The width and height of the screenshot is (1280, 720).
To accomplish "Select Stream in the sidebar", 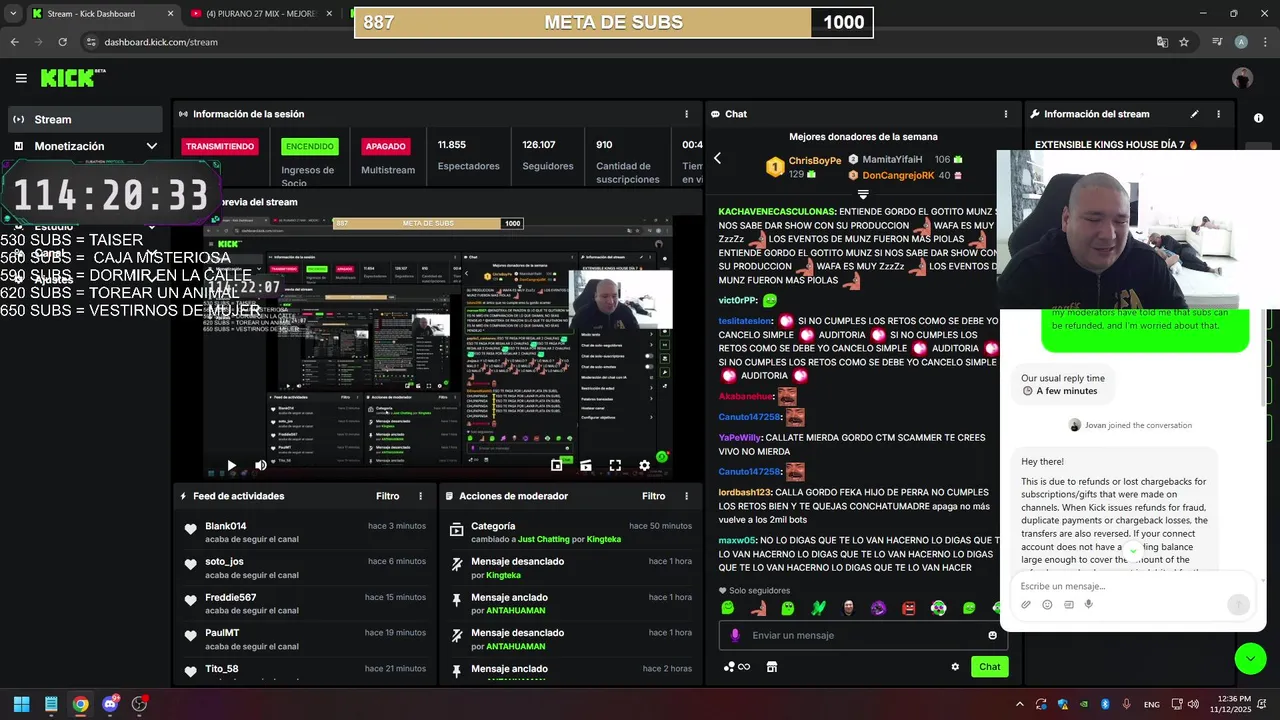I will [x=84, y=119].
